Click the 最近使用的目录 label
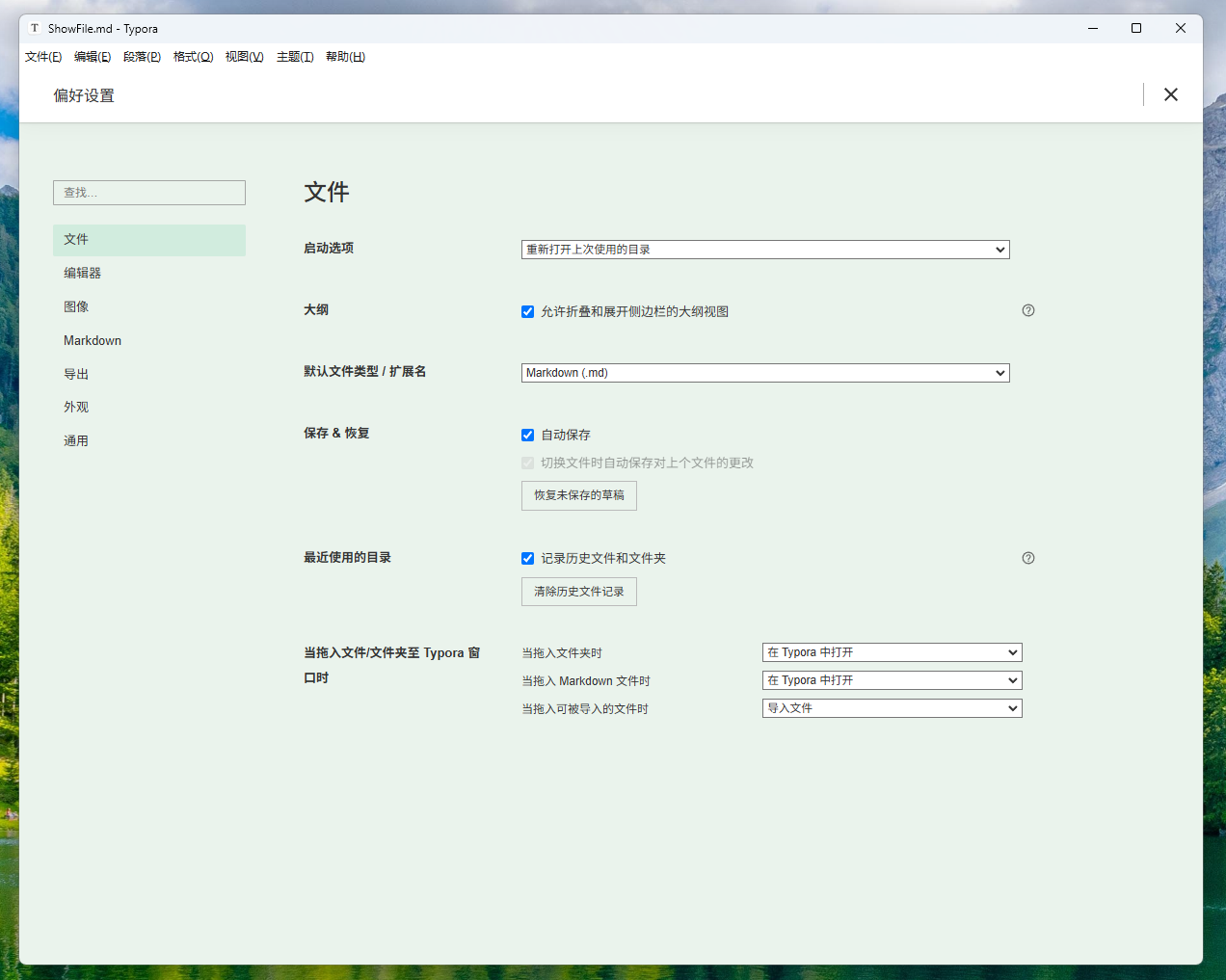Screen dimensions: 1226x980 pos(347,558)
